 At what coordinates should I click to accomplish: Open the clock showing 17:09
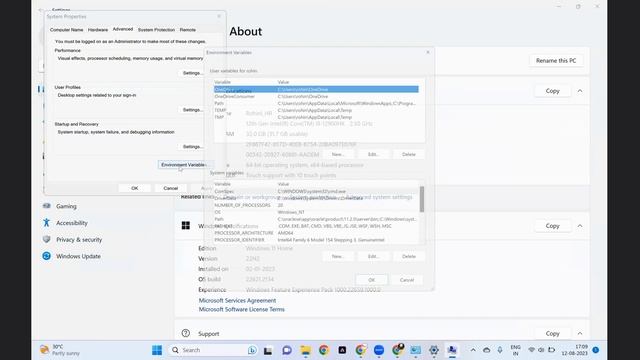click(x=575, y=350)
